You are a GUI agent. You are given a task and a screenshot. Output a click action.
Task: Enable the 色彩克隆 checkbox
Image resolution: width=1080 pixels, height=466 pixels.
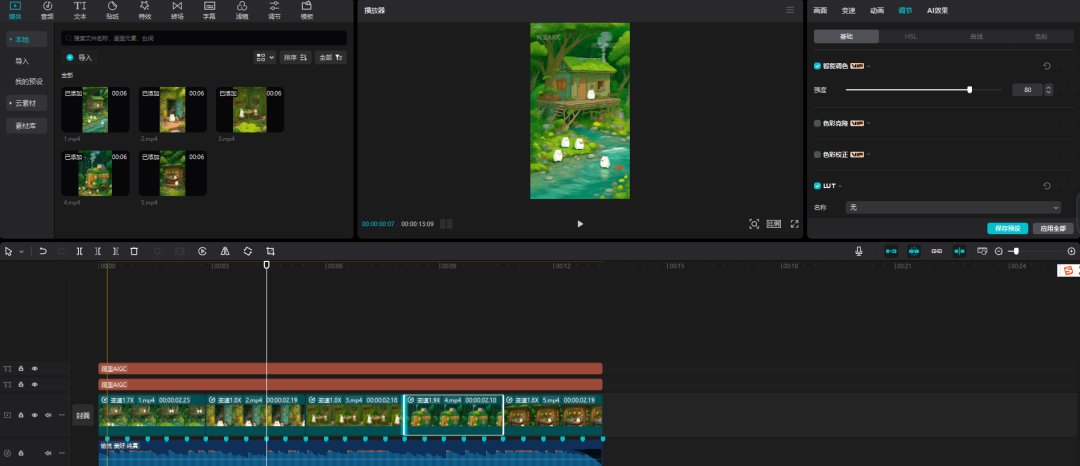click(x=818, y=123)
